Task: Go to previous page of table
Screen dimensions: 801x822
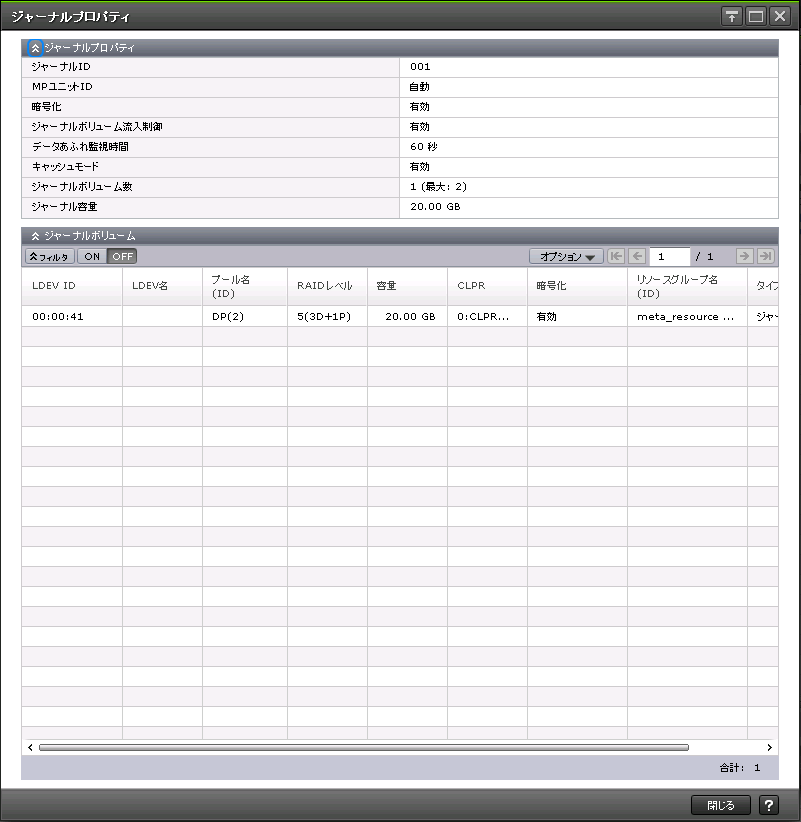Action: click(637, 256)
